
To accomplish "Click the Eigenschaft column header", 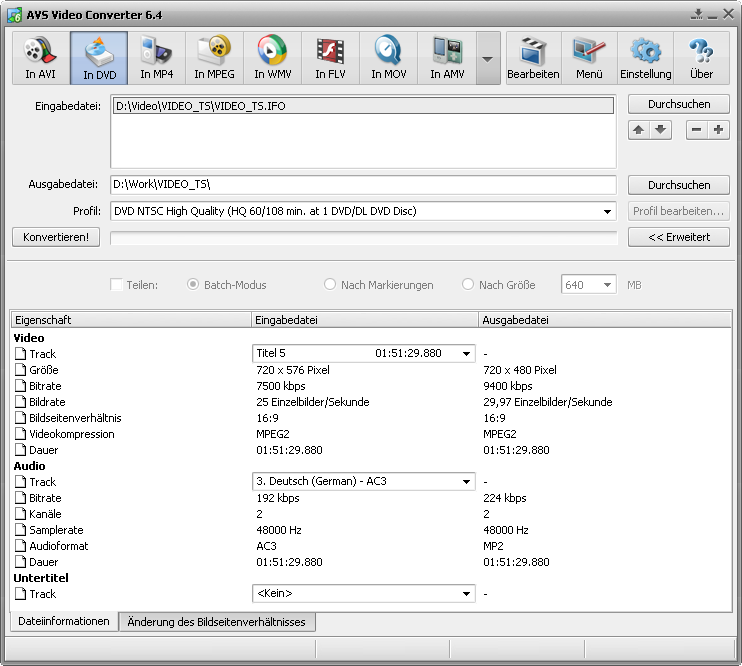I will [131, 320].
